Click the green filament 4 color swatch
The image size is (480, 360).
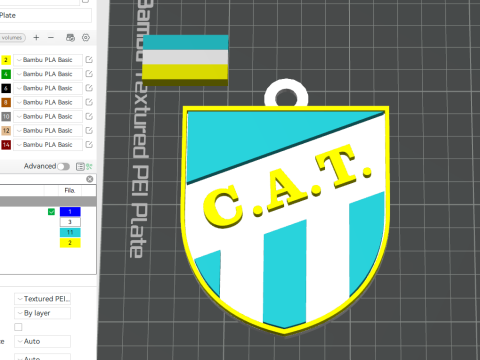(x=6, y=74)
